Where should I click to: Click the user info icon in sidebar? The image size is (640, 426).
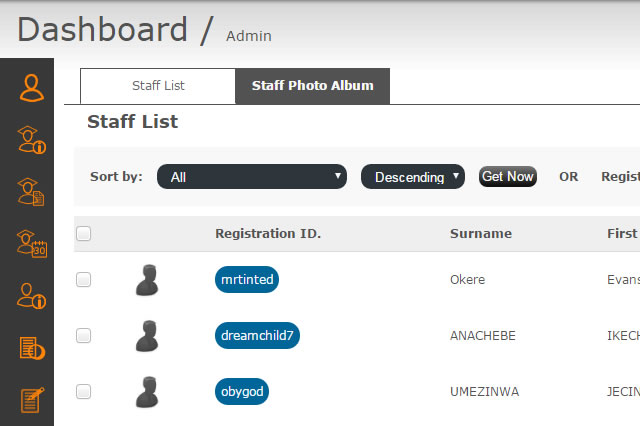(x=32, y=295)
